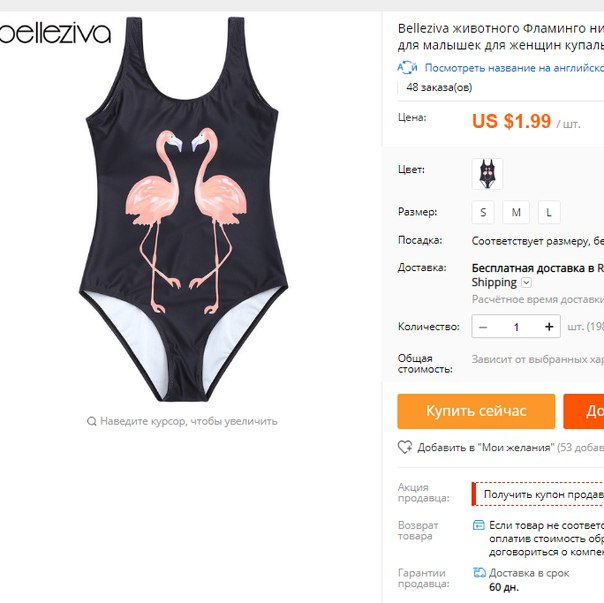
Task: Click the large swimsuit product image
Action: pyautogui.click(x=184, y=209)
